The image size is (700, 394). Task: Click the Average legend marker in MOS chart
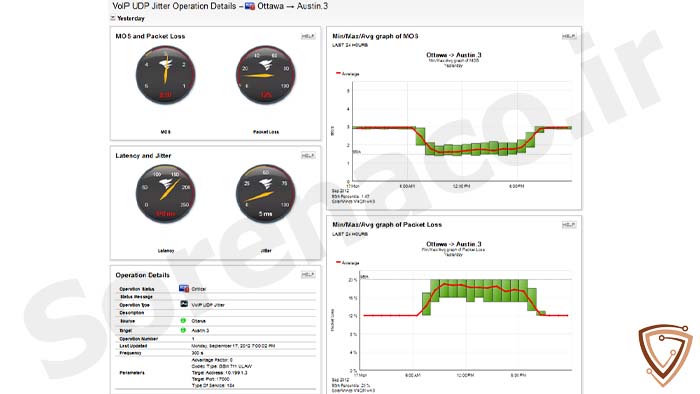coord(338,73)
